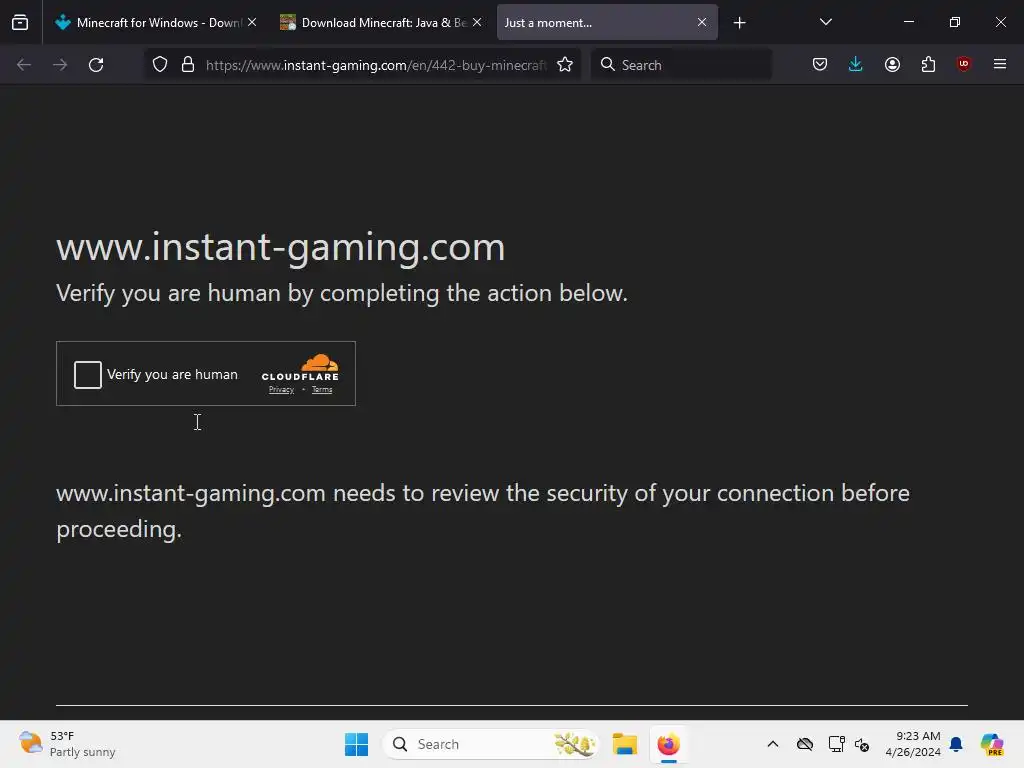The width and height of the screenshot is (1024, 768).
Task: Reload the current page
Action: [96, 65]
